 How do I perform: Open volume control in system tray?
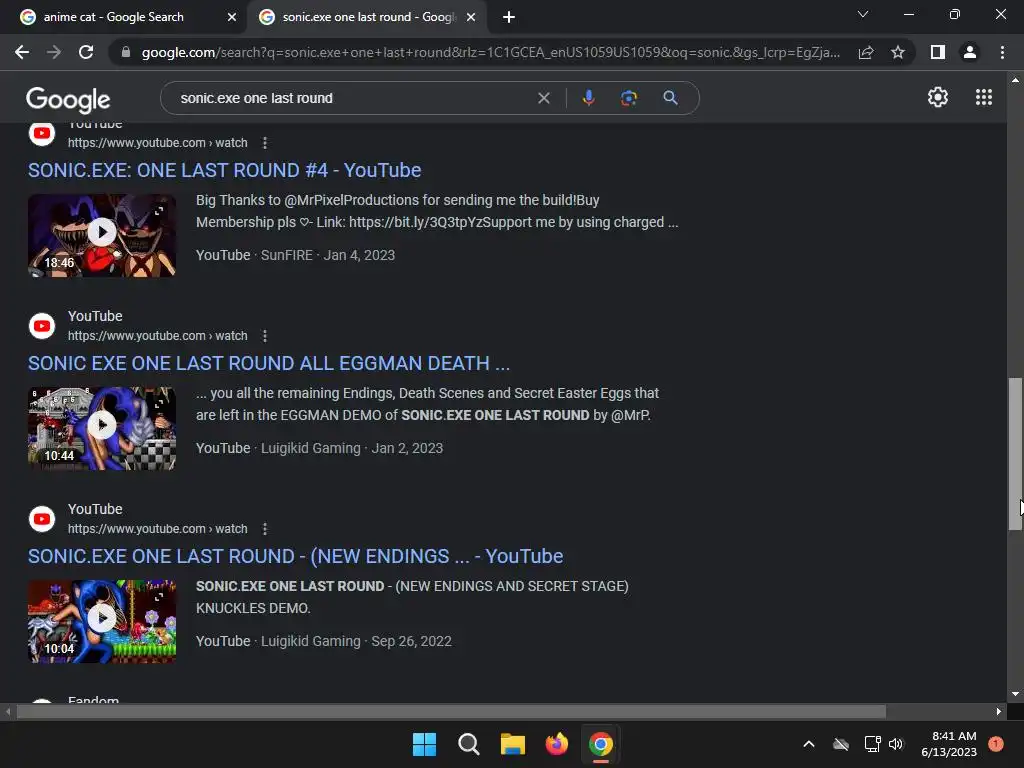point(895,744)
